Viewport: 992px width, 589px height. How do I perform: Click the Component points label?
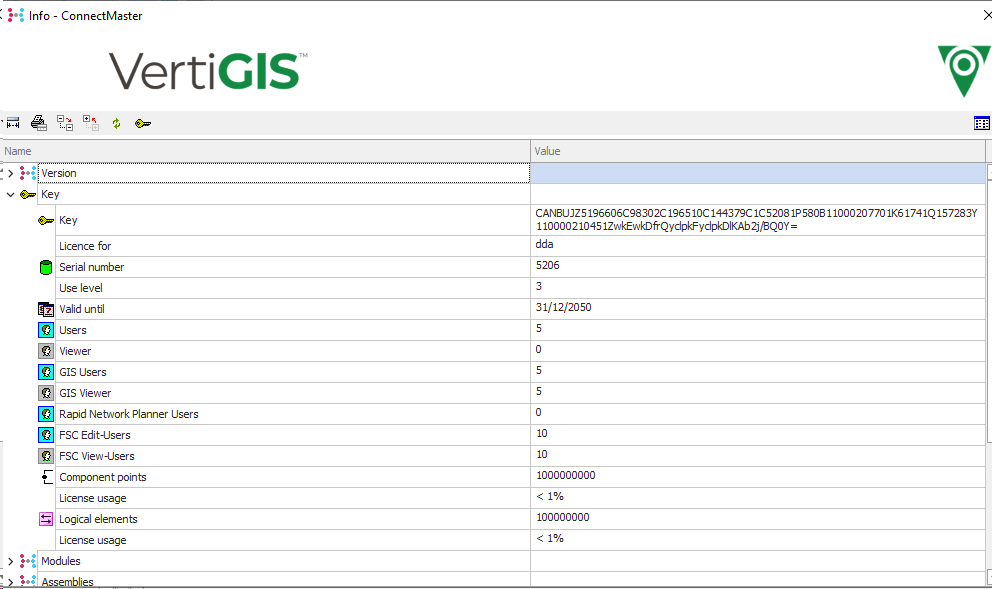(102, 477)
